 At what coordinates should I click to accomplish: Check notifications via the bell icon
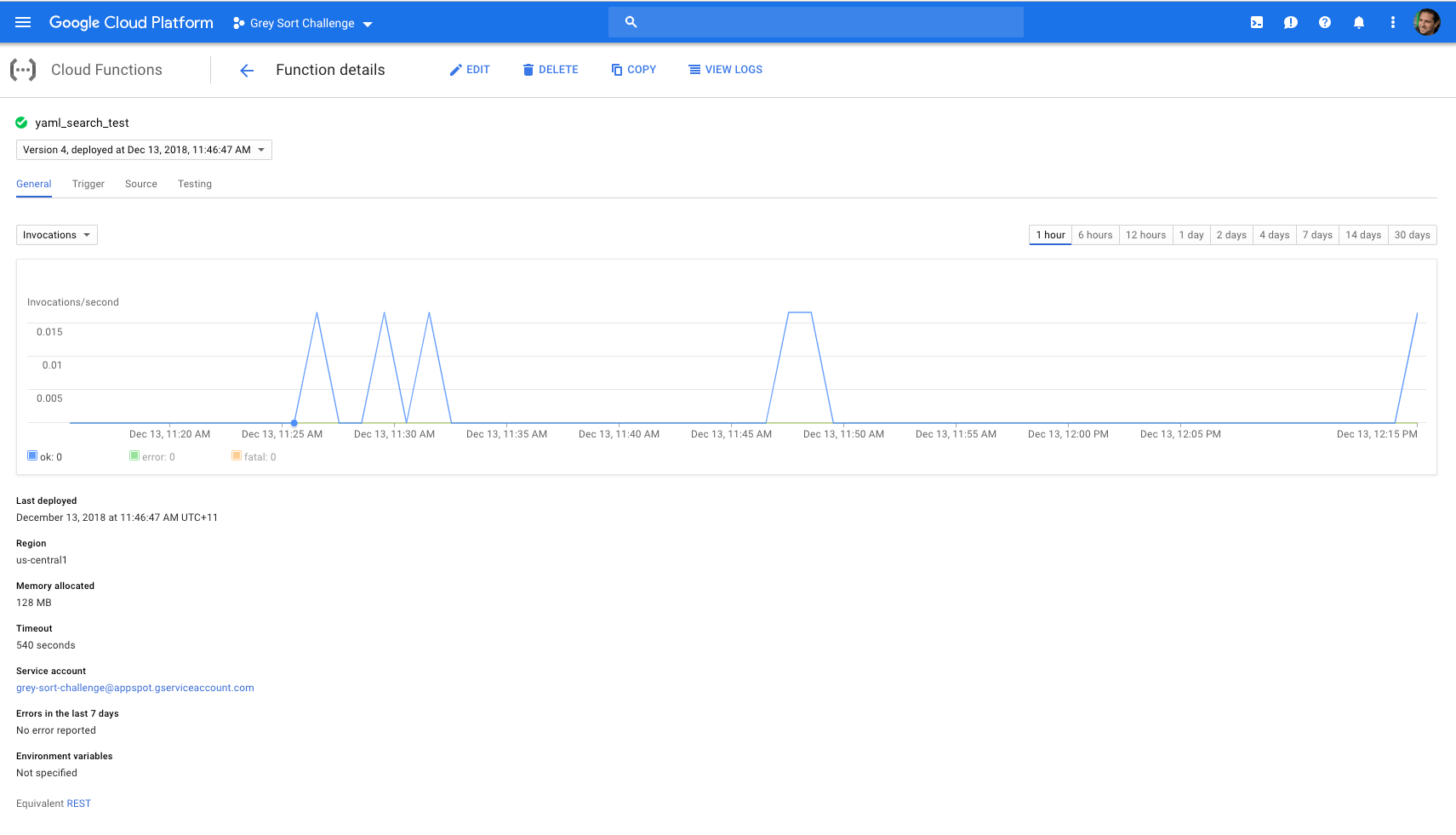tap(1358, 22)
